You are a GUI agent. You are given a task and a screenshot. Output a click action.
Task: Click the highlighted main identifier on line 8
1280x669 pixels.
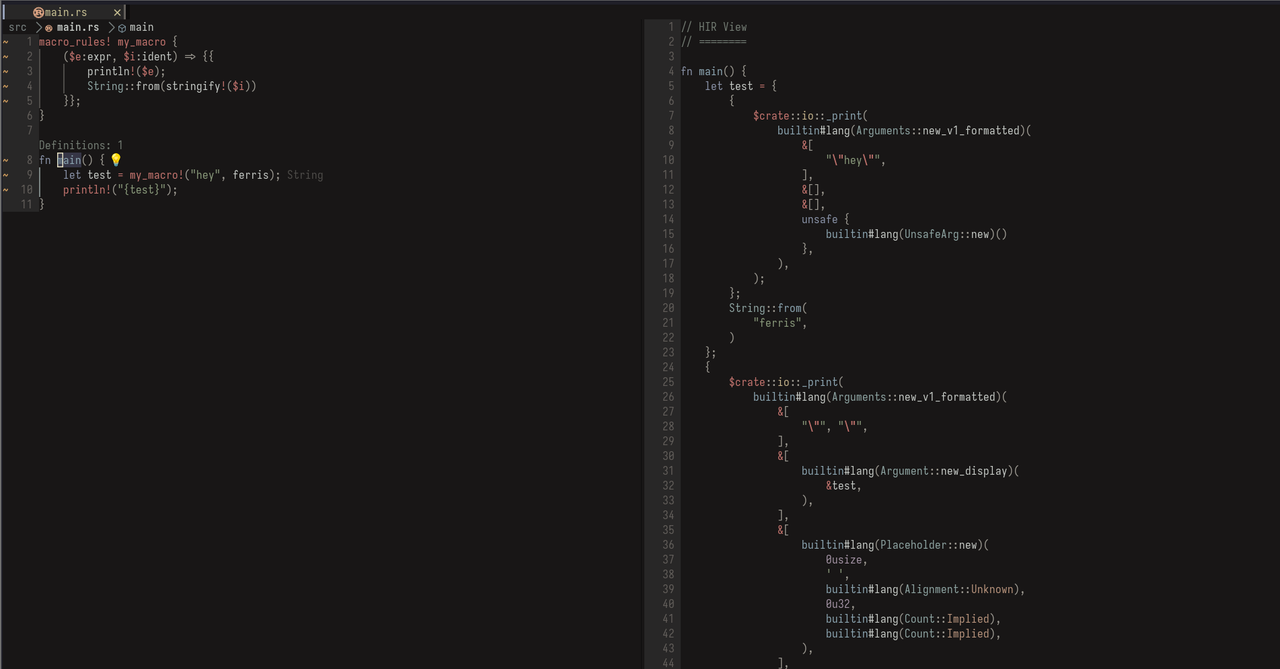[69, 160]
